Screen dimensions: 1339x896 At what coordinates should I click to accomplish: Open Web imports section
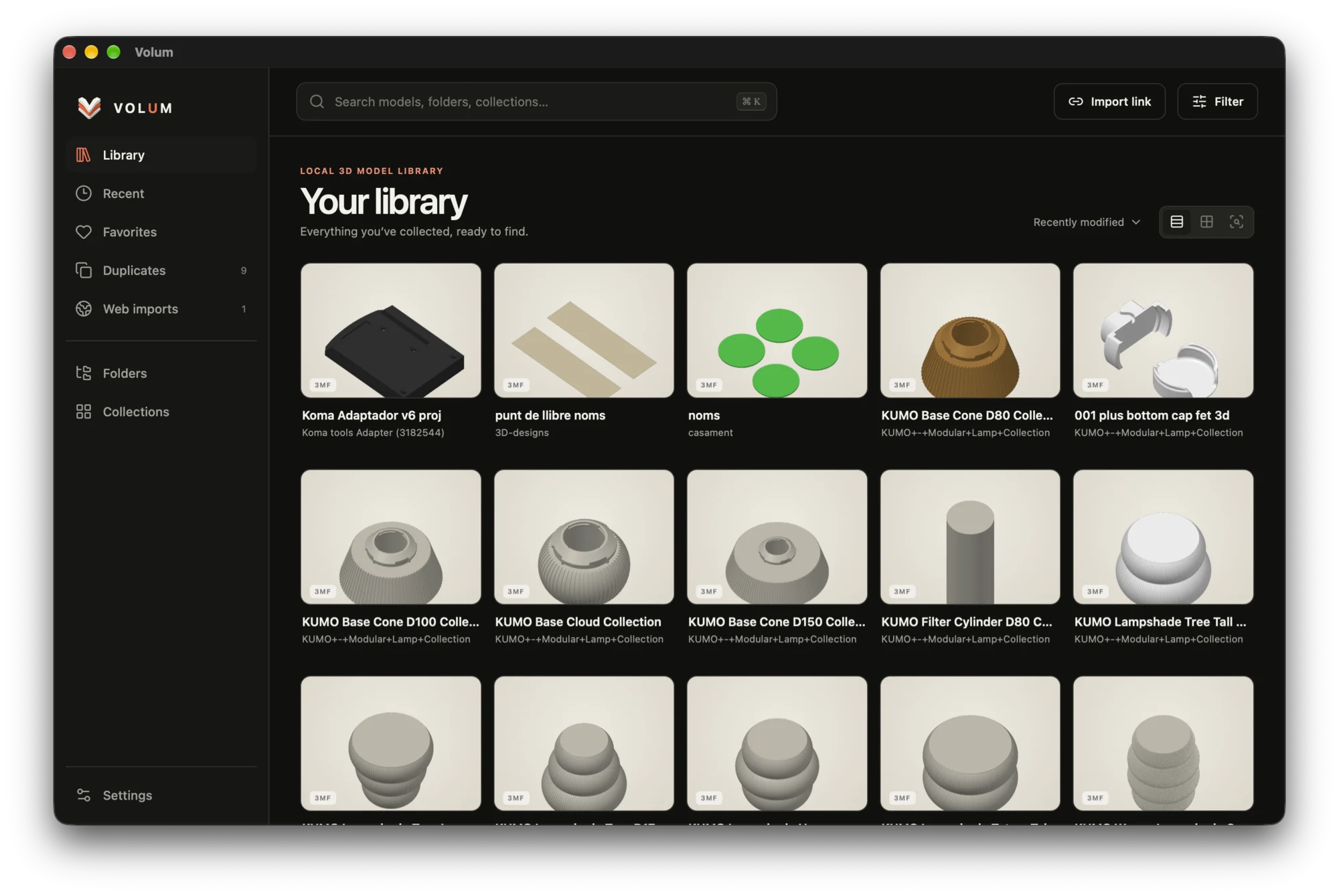point(161,308)
